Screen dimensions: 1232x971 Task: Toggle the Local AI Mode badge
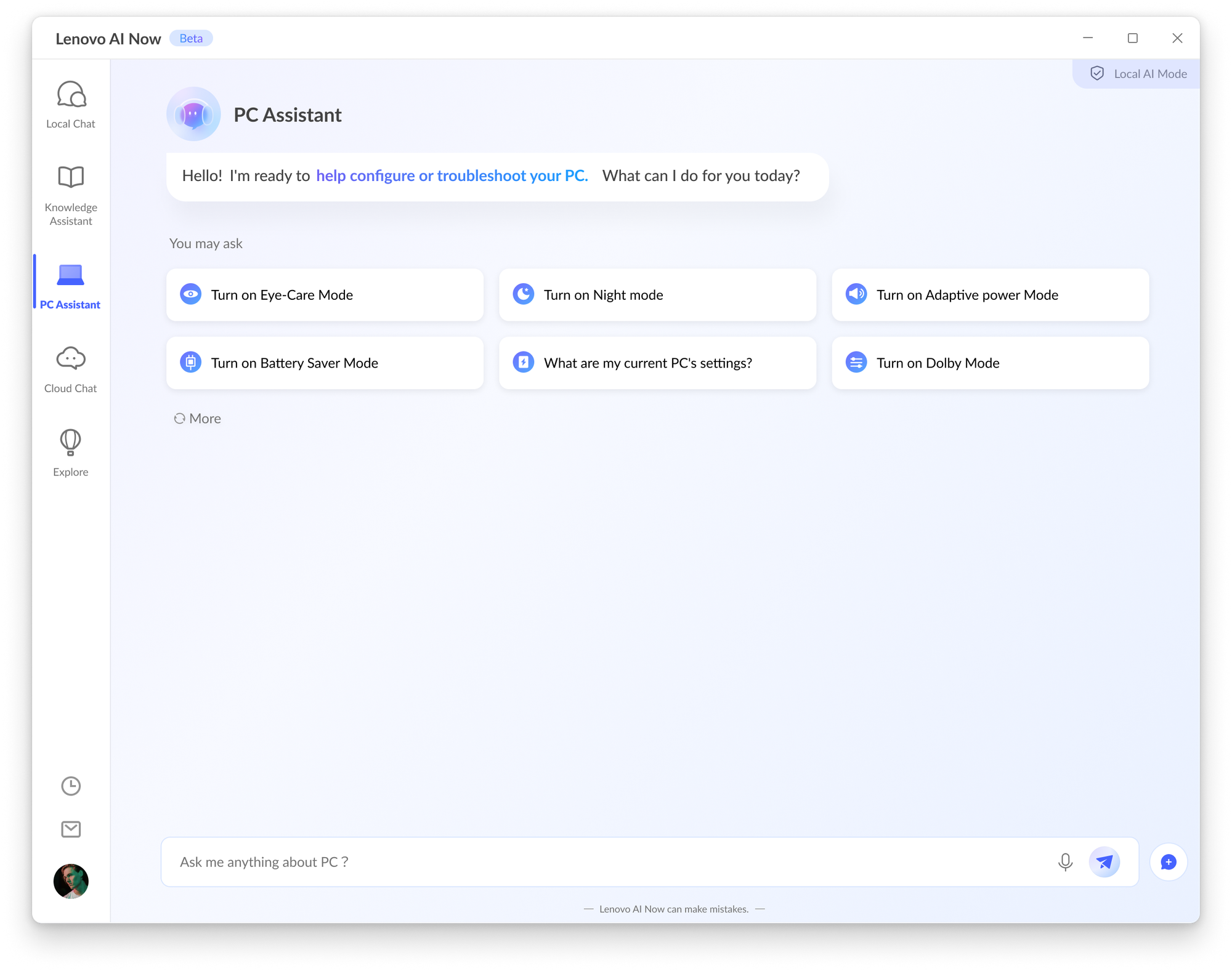[1138, 74]
